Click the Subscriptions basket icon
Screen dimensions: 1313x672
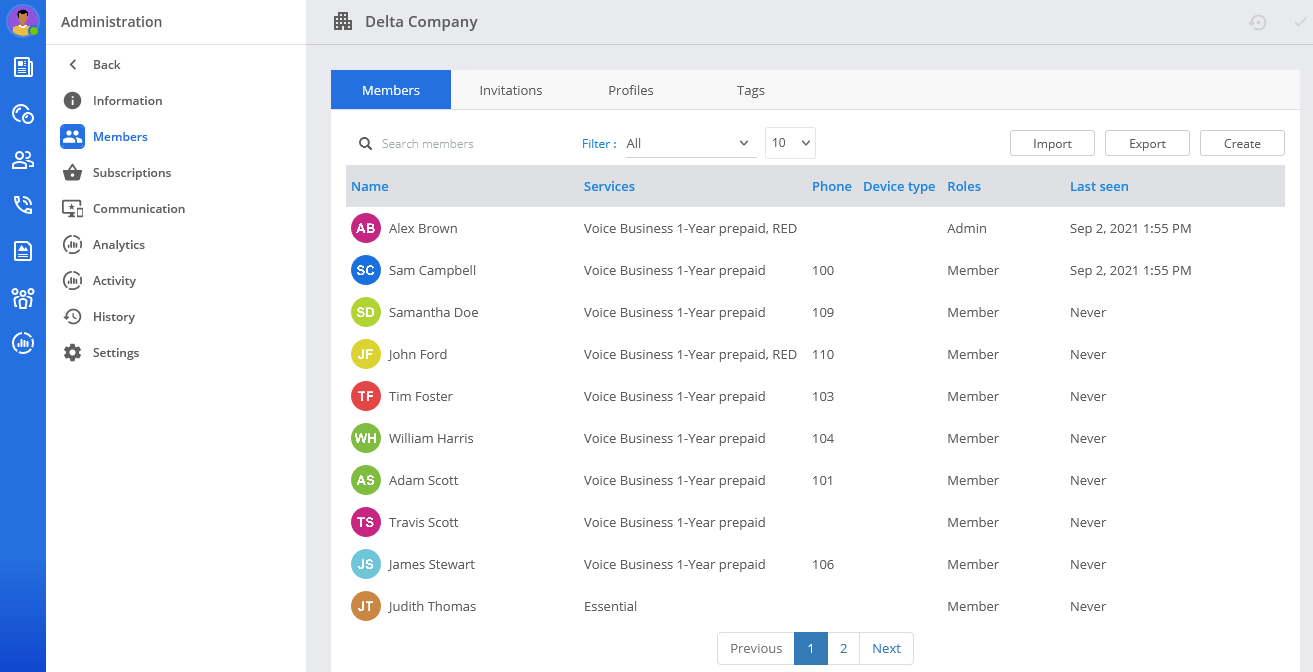[x=72, y=173]
